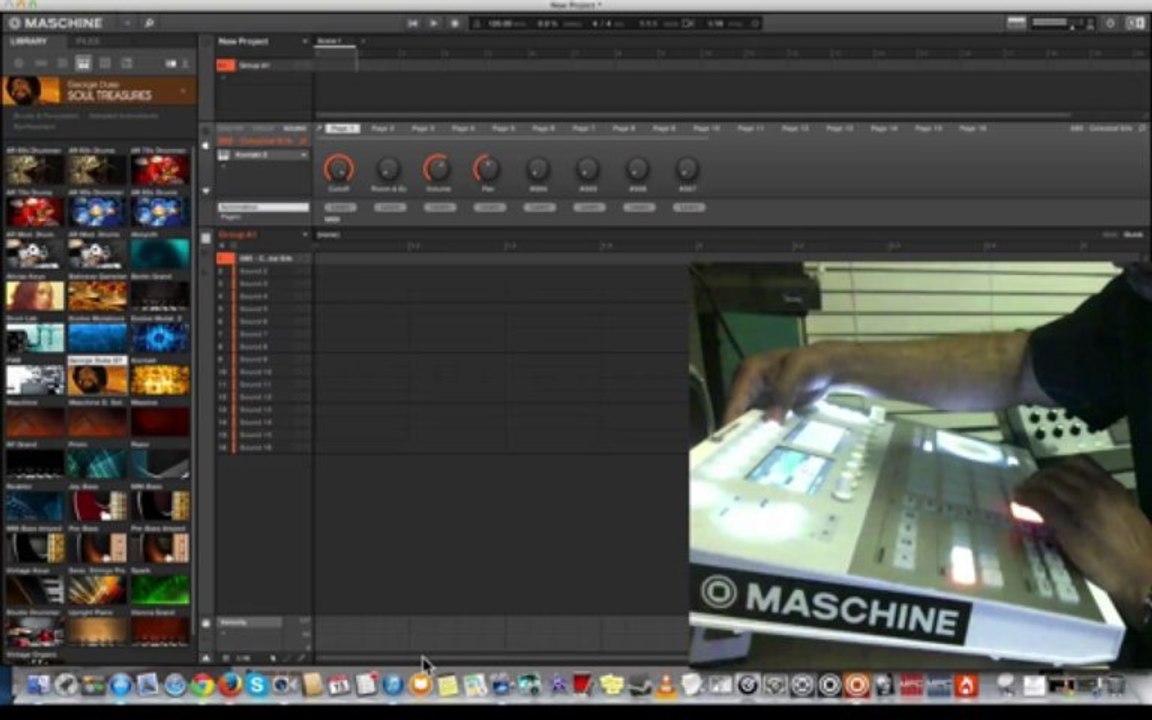Select the Samples file type icon
1152x720 pixels.
pos(126,64)
